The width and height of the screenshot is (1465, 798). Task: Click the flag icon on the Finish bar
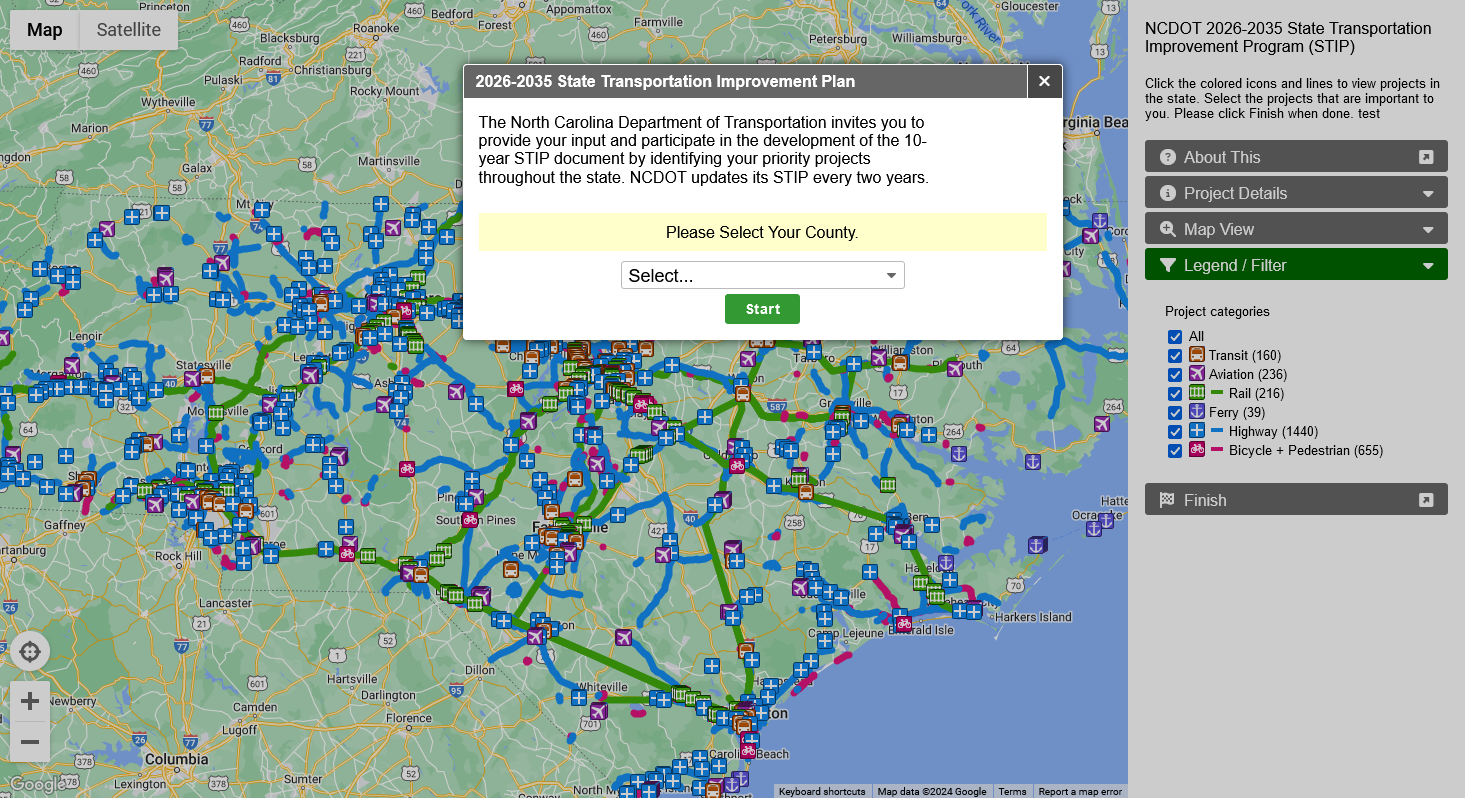click(x=1166, y=499)
